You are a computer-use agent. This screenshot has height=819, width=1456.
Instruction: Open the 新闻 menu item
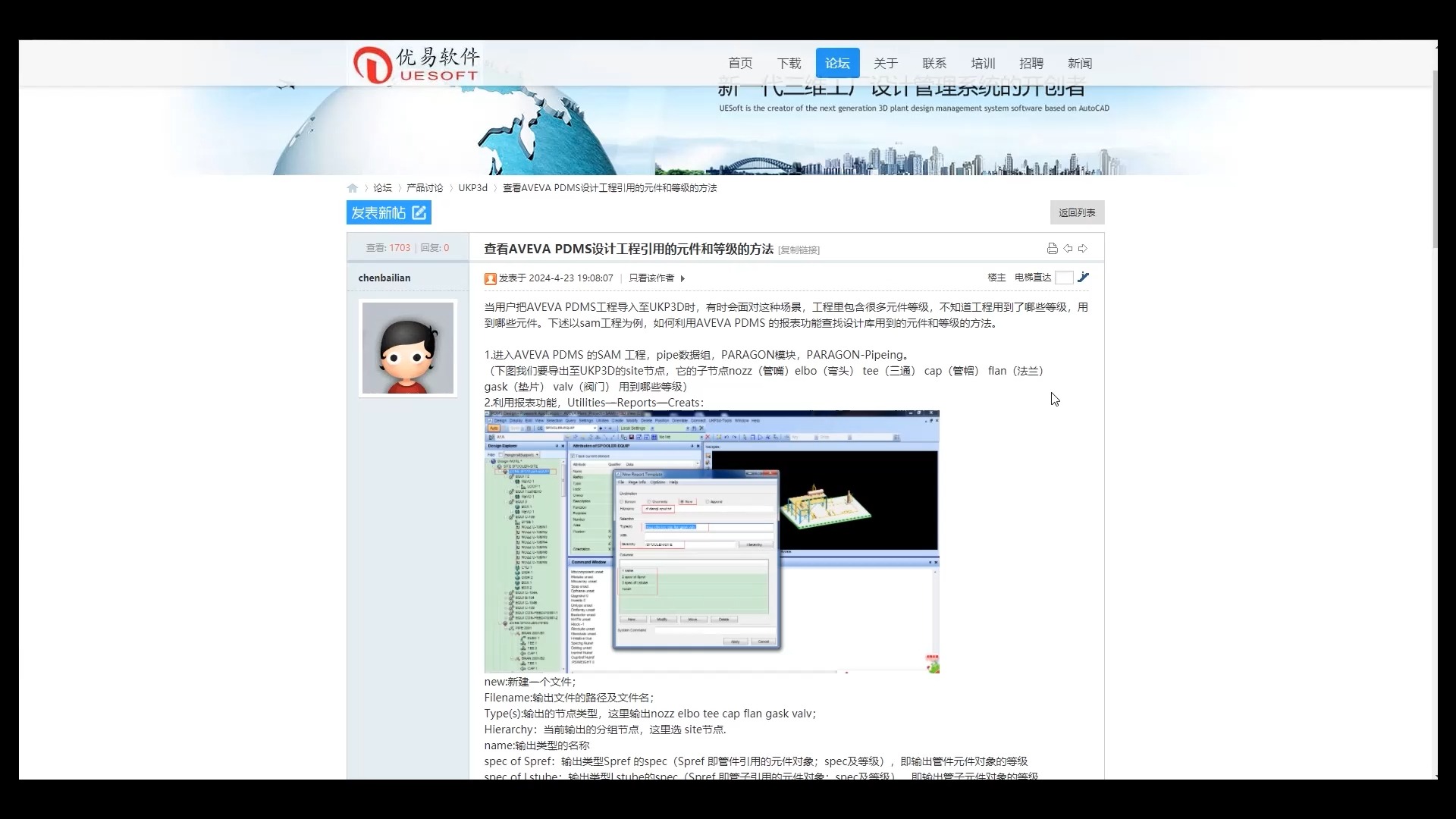[1079, 63]
